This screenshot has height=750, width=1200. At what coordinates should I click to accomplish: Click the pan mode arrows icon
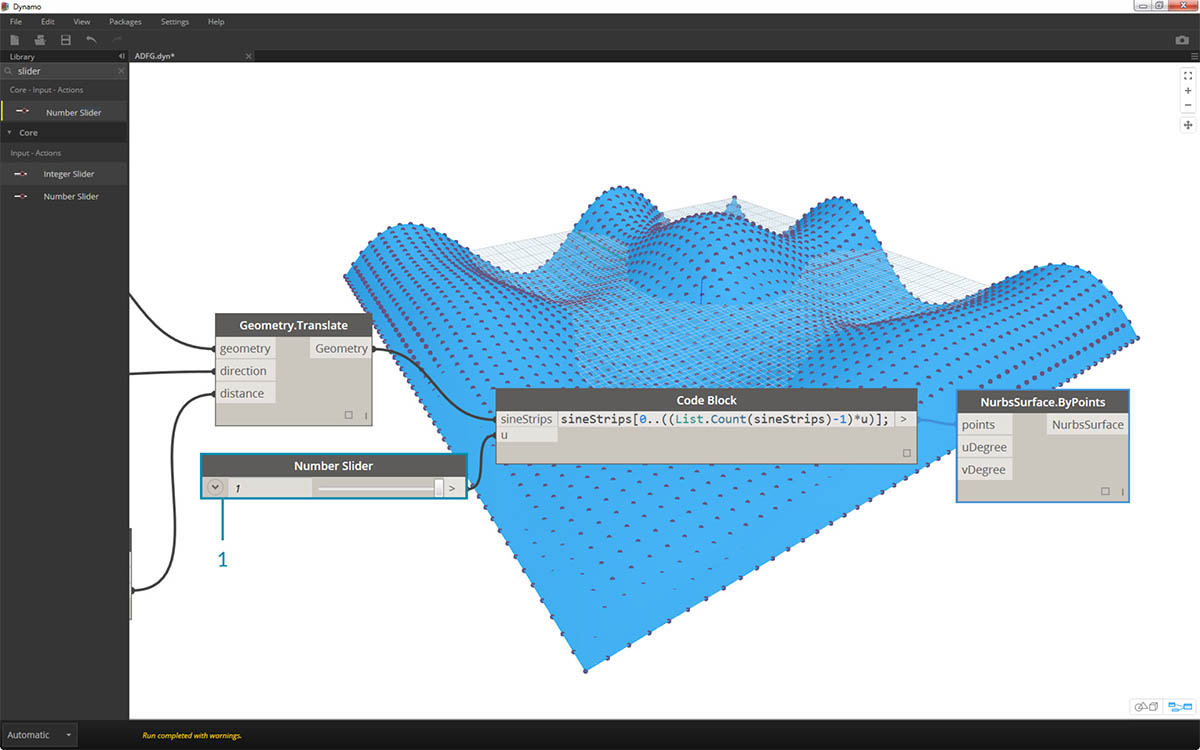(x=1188, y=125)
